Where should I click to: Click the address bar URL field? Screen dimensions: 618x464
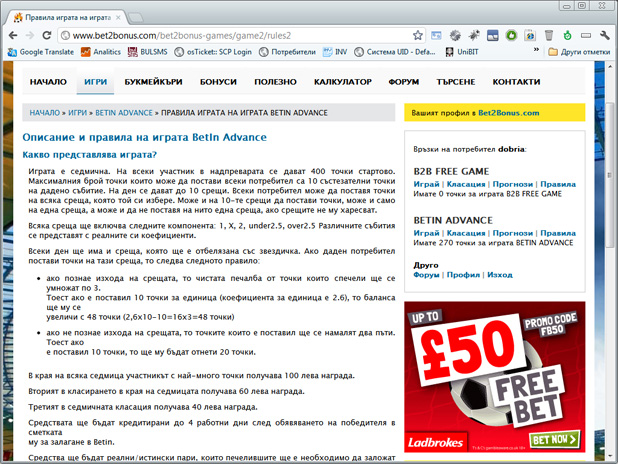[240, 35]
